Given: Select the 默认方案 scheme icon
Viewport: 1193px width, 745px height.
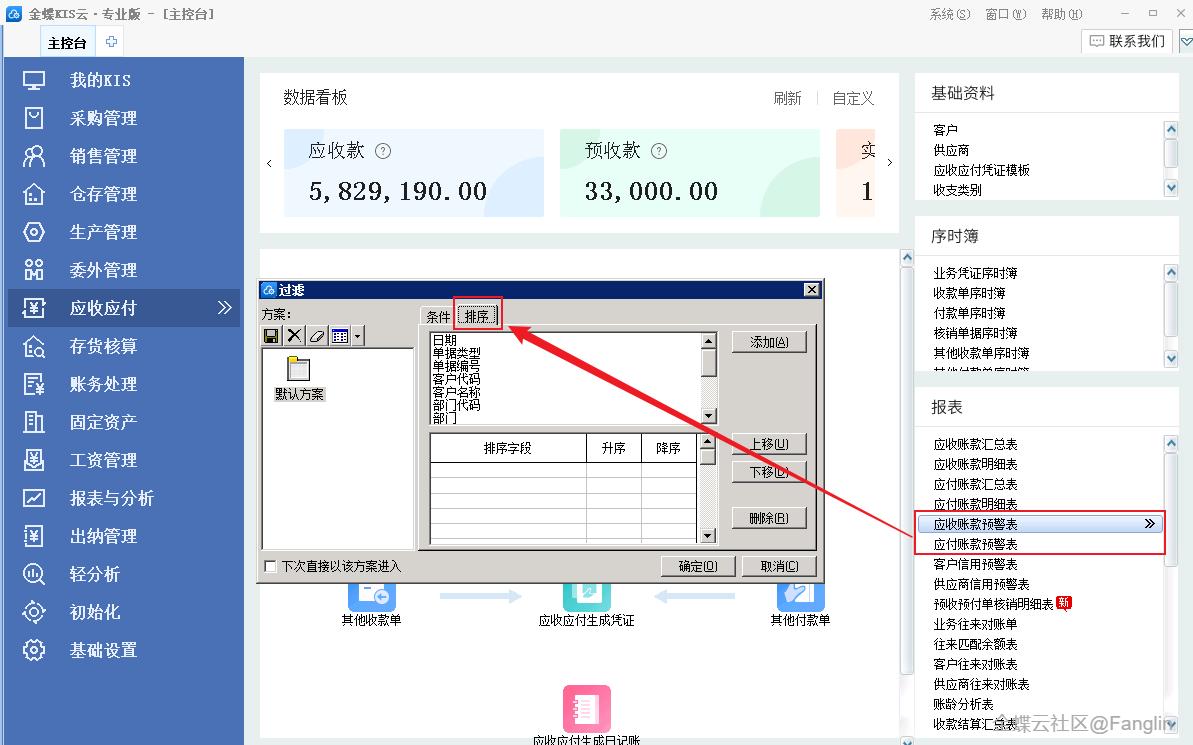Looking at the screenshot, I should coord(298,371).
